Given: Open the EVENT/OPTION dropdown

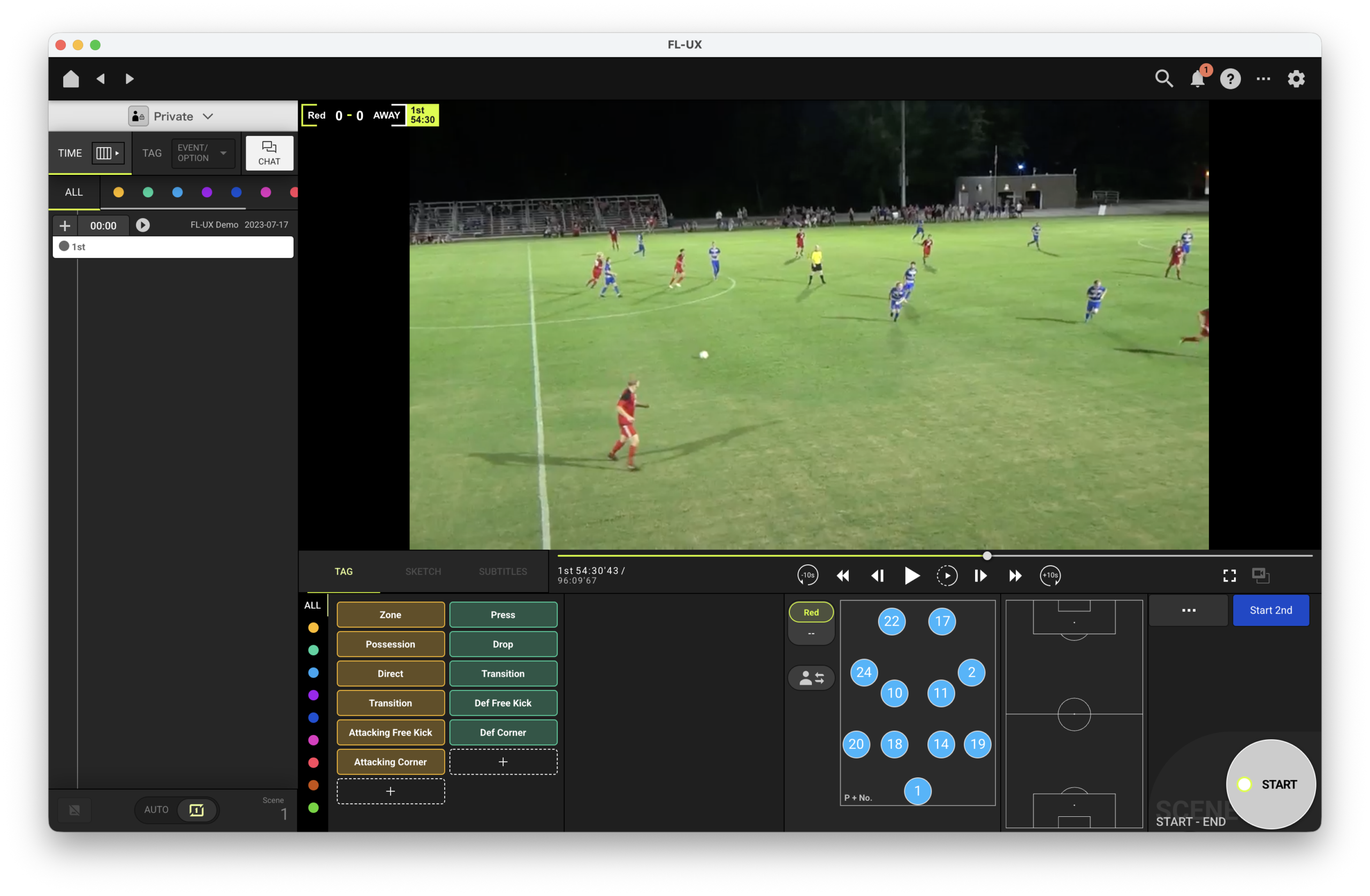Looking at the screenshot, I should click(x=203, y=153).
